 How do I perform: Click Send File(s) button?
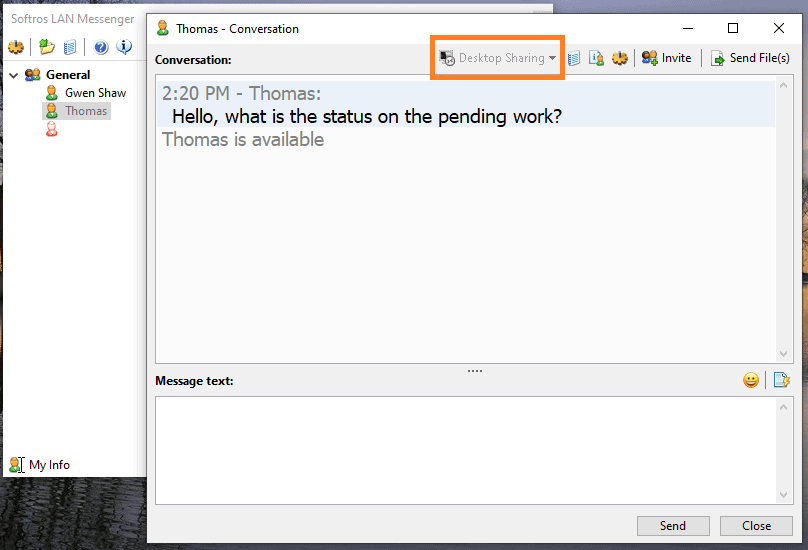point(750,58)
